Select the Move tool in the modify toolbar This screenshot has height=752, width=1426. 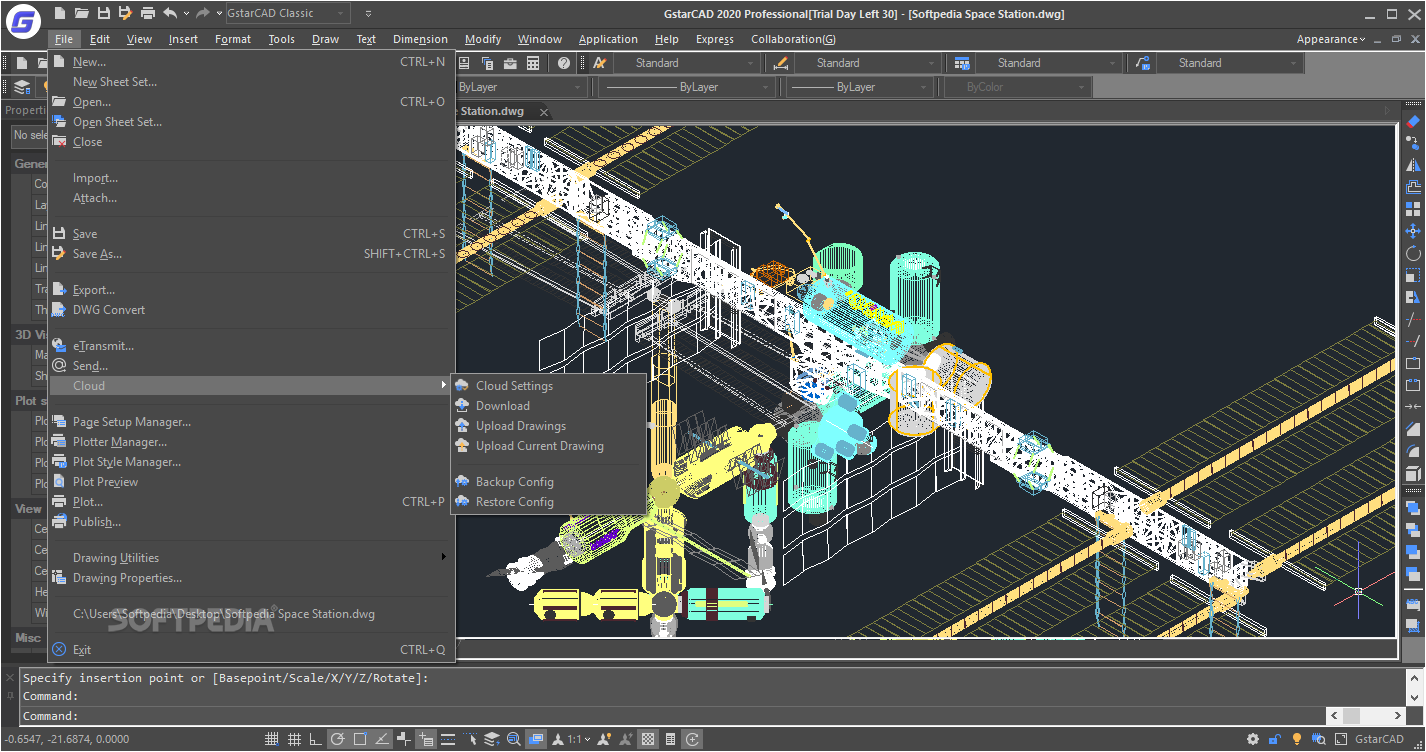coord(1413,231)
